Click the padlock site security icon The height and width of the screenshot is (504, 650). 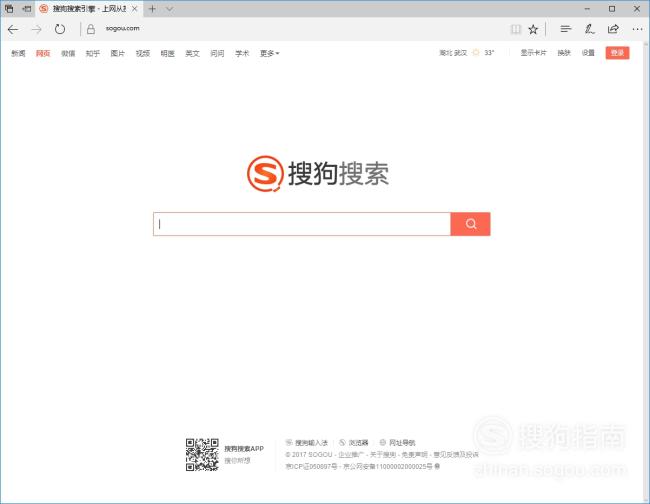point(91,29)
